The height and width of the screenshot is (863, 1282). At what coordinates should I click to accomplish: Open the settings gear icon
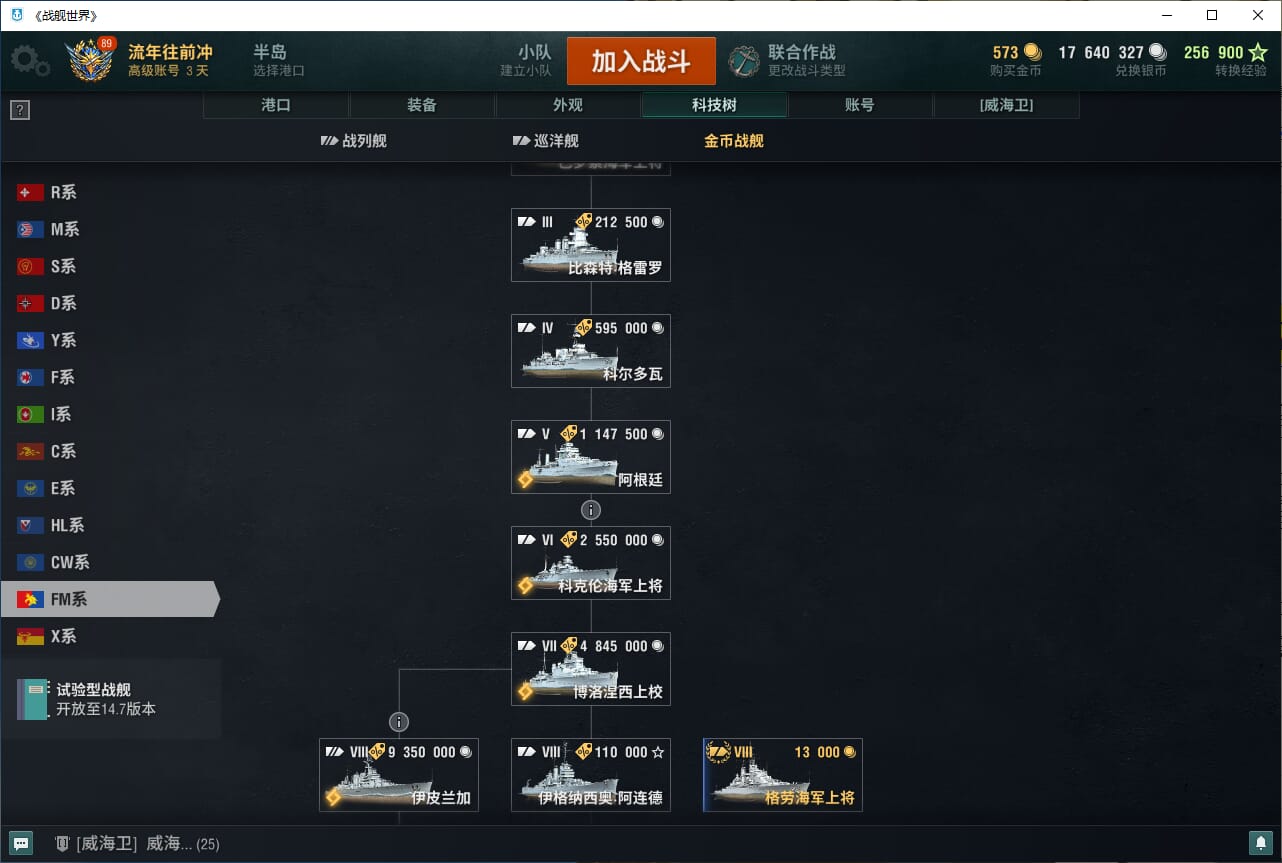pyautogui.click(x=30, y=61)
